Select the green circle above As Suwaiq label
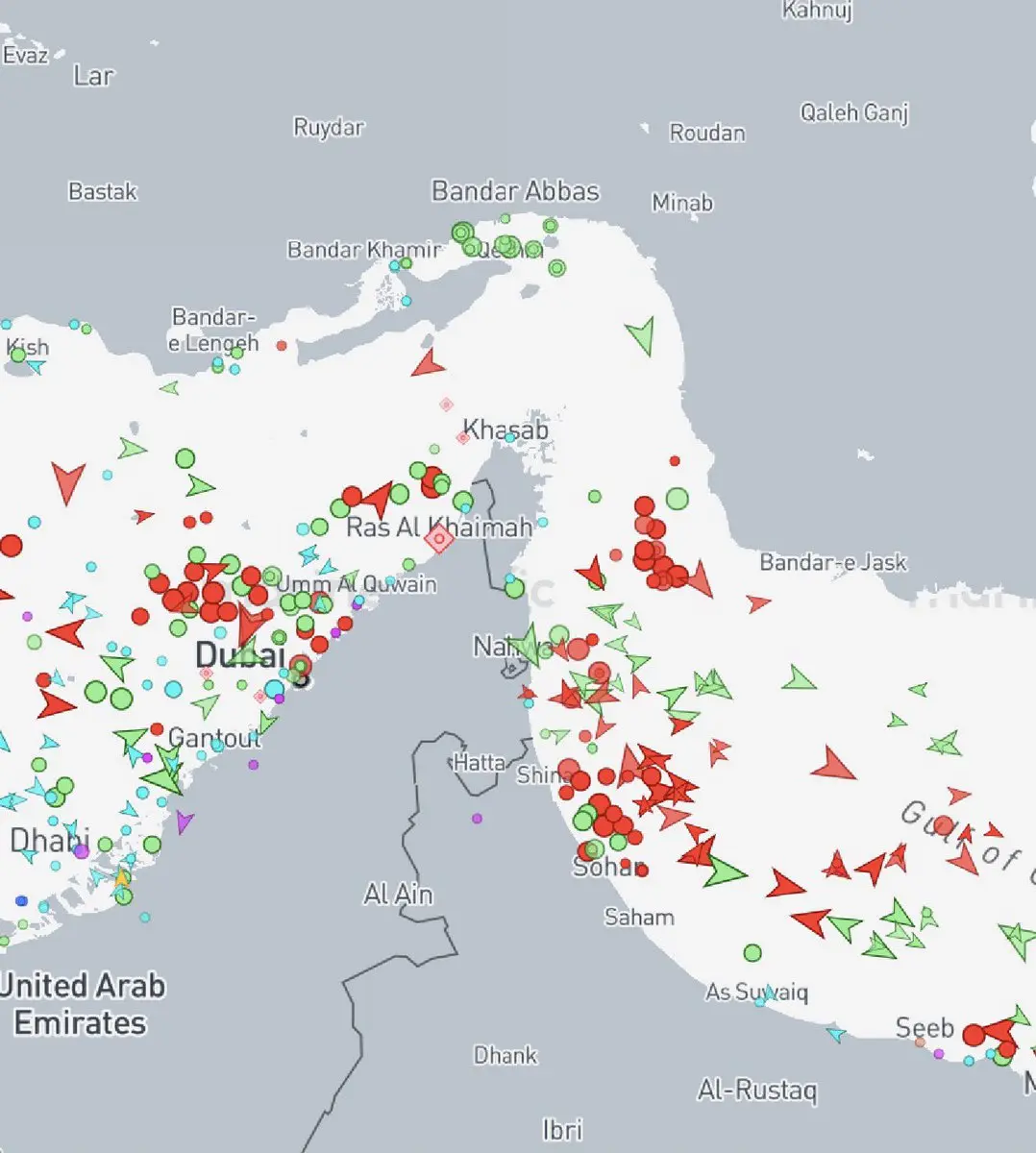The width and height of the screenshot is (1036, 1153). pyautogui.click(x=752, y=953)
